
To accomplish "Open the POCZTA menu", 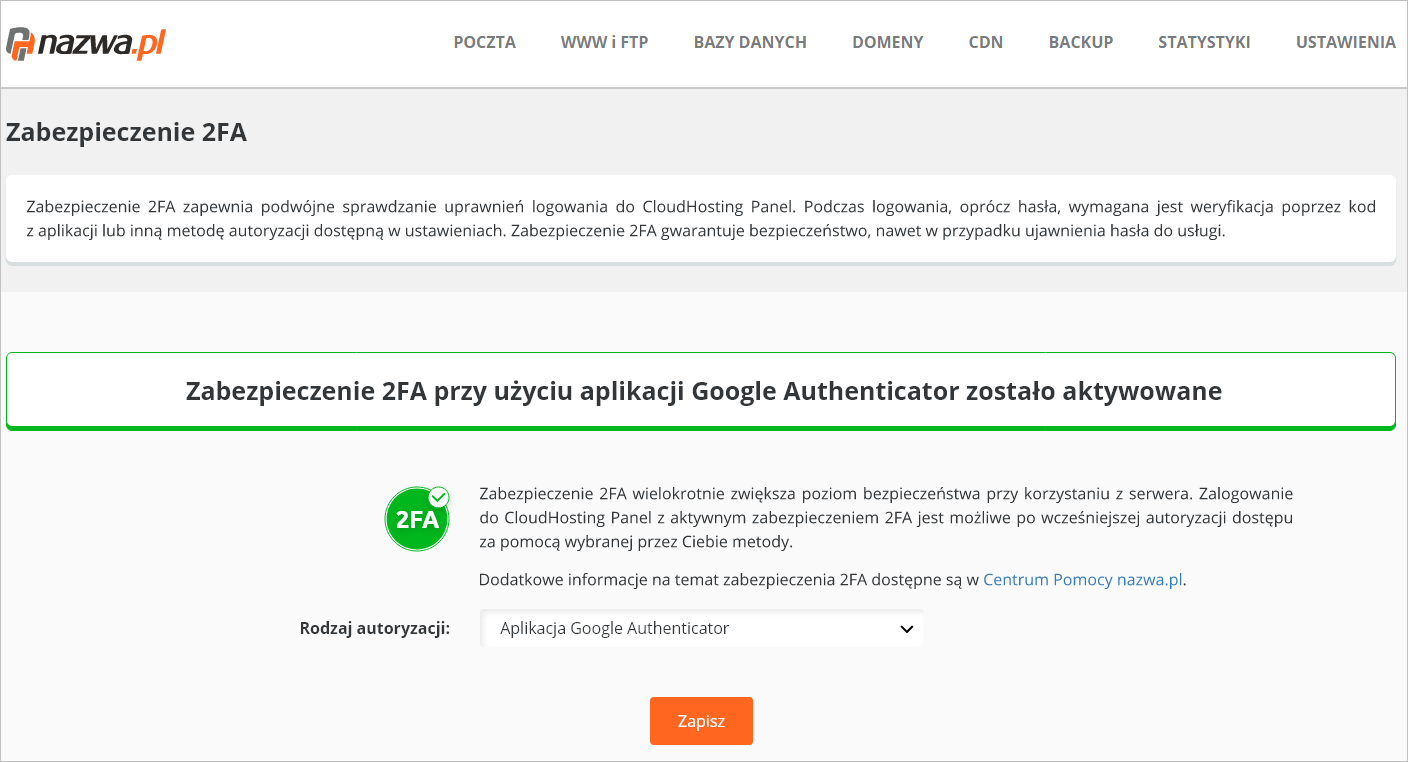I will pyautogui.click(x=485, y=42).
